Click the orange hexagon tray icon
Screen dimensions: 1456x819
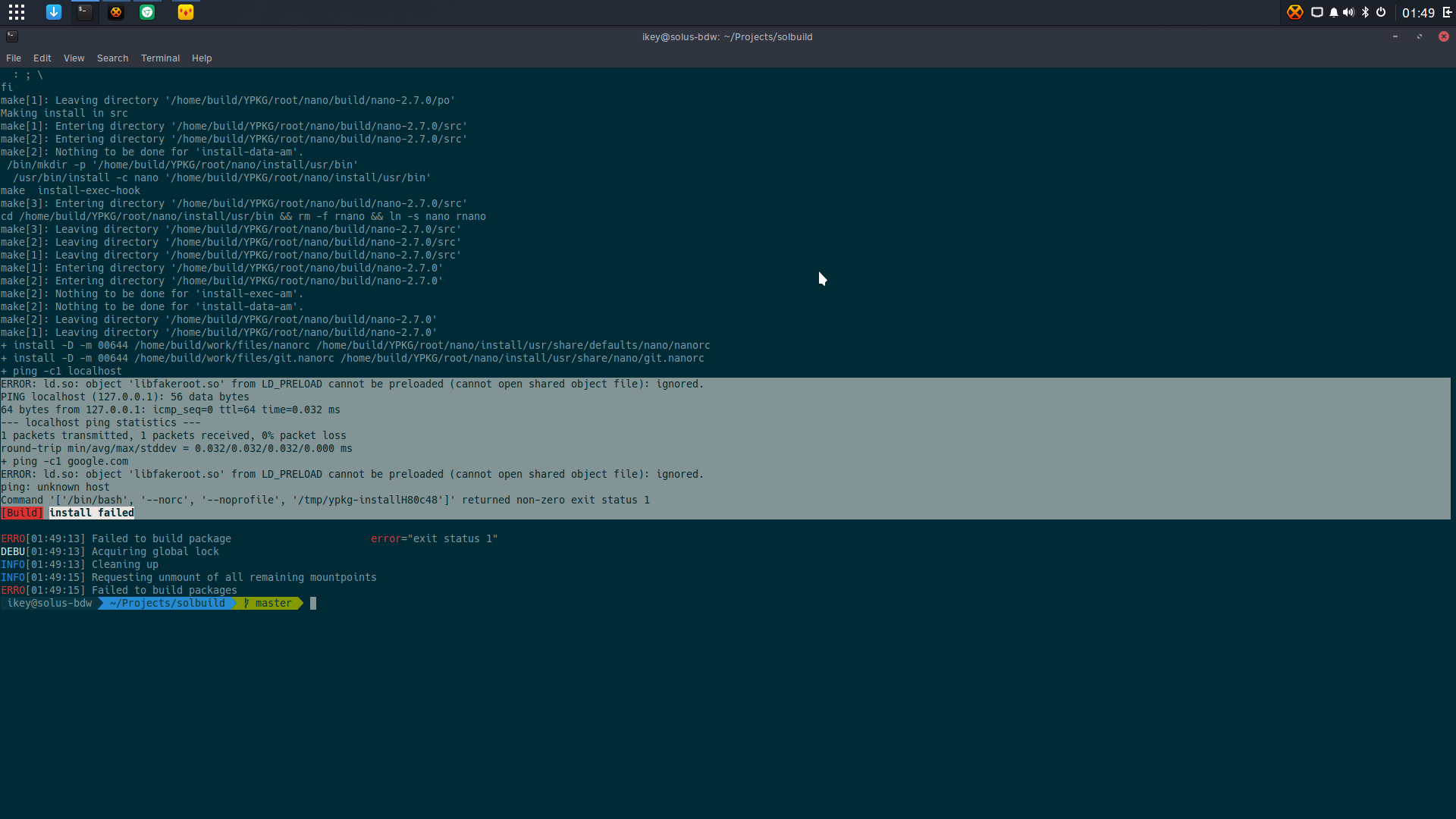click(1295, 12)
